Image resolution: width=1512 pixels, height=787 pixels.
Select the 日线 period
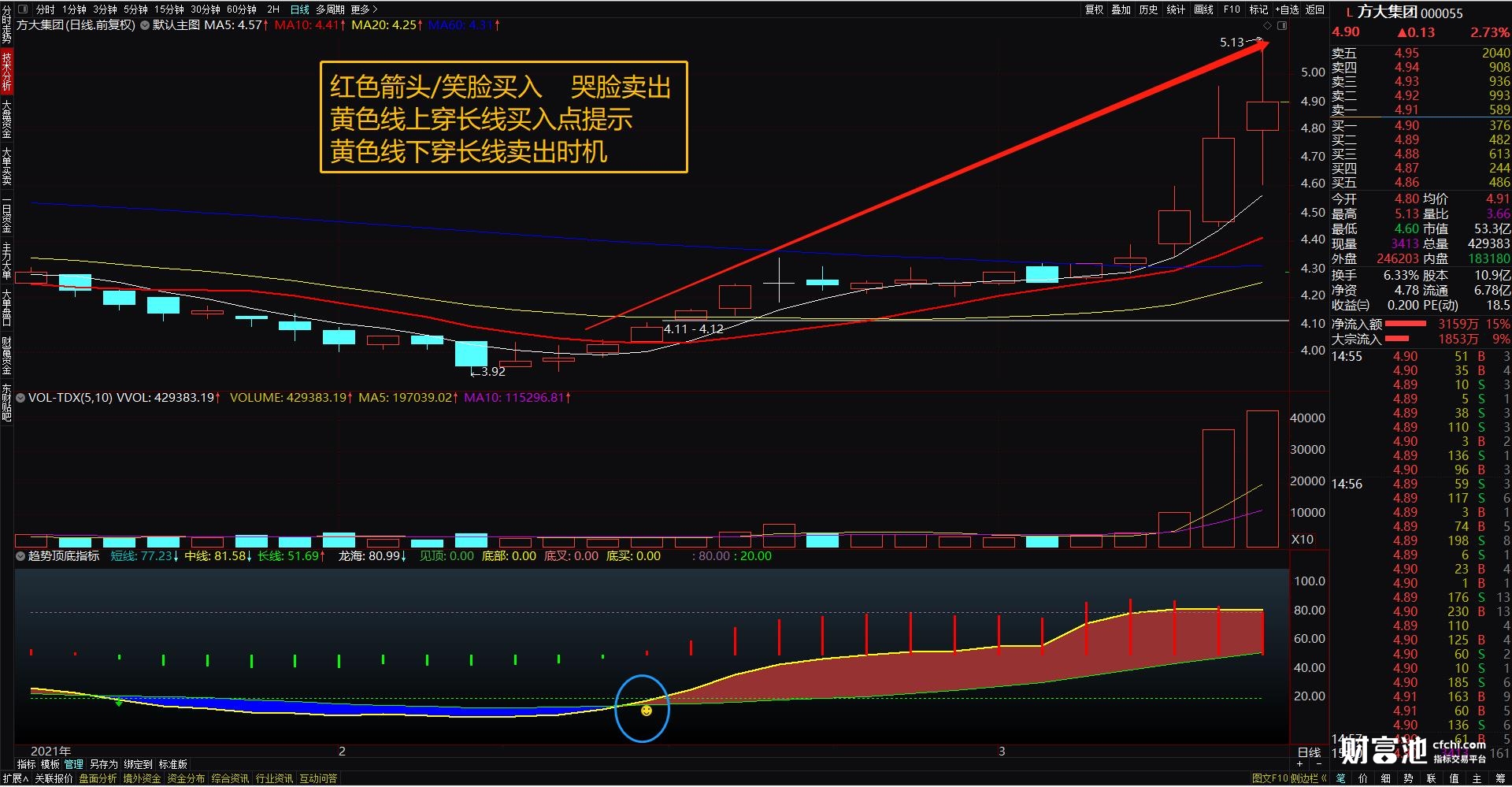click(300, 9)
